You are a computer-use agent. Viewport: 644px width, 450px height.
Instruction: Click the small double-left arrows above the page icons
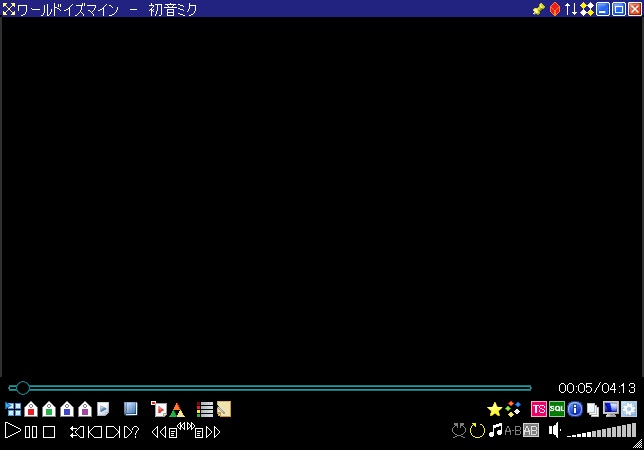pos(181,426)
